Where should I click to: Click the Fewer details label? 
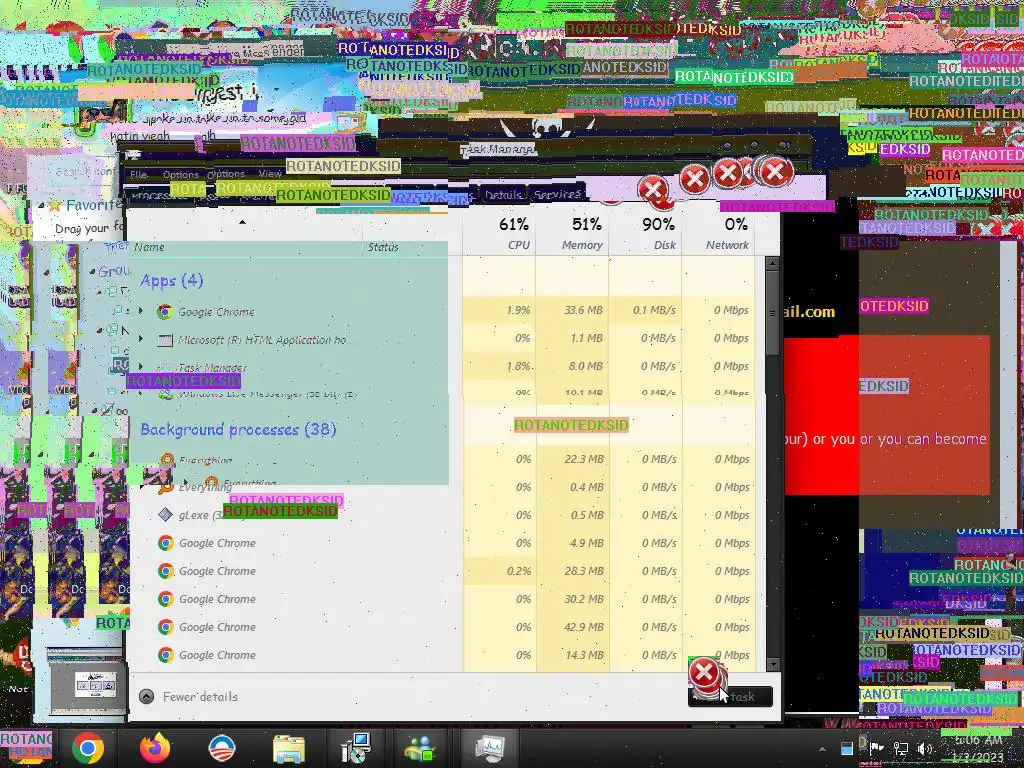200,697
